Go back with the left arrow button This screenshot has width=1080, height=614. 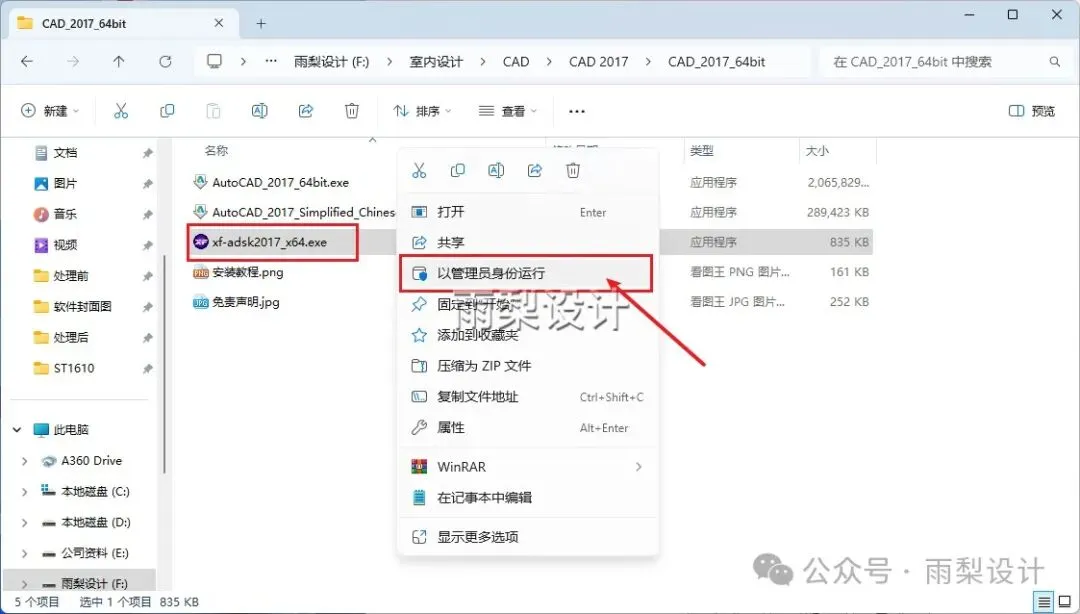click(27, 61)
